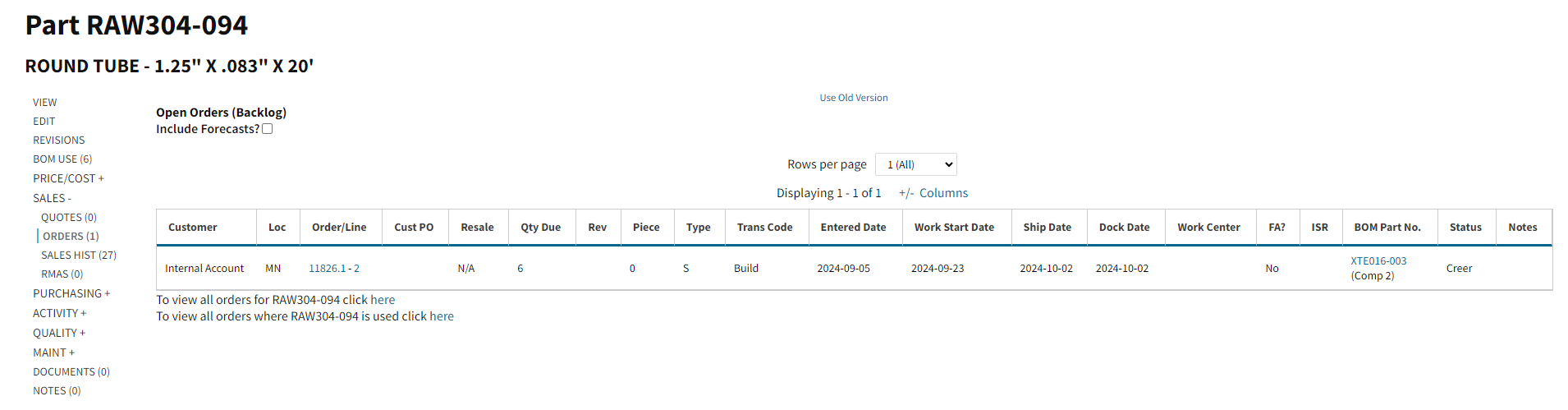
Task: Expand the ACTIVITY sidebar section
Action: (x=59, y=313)
